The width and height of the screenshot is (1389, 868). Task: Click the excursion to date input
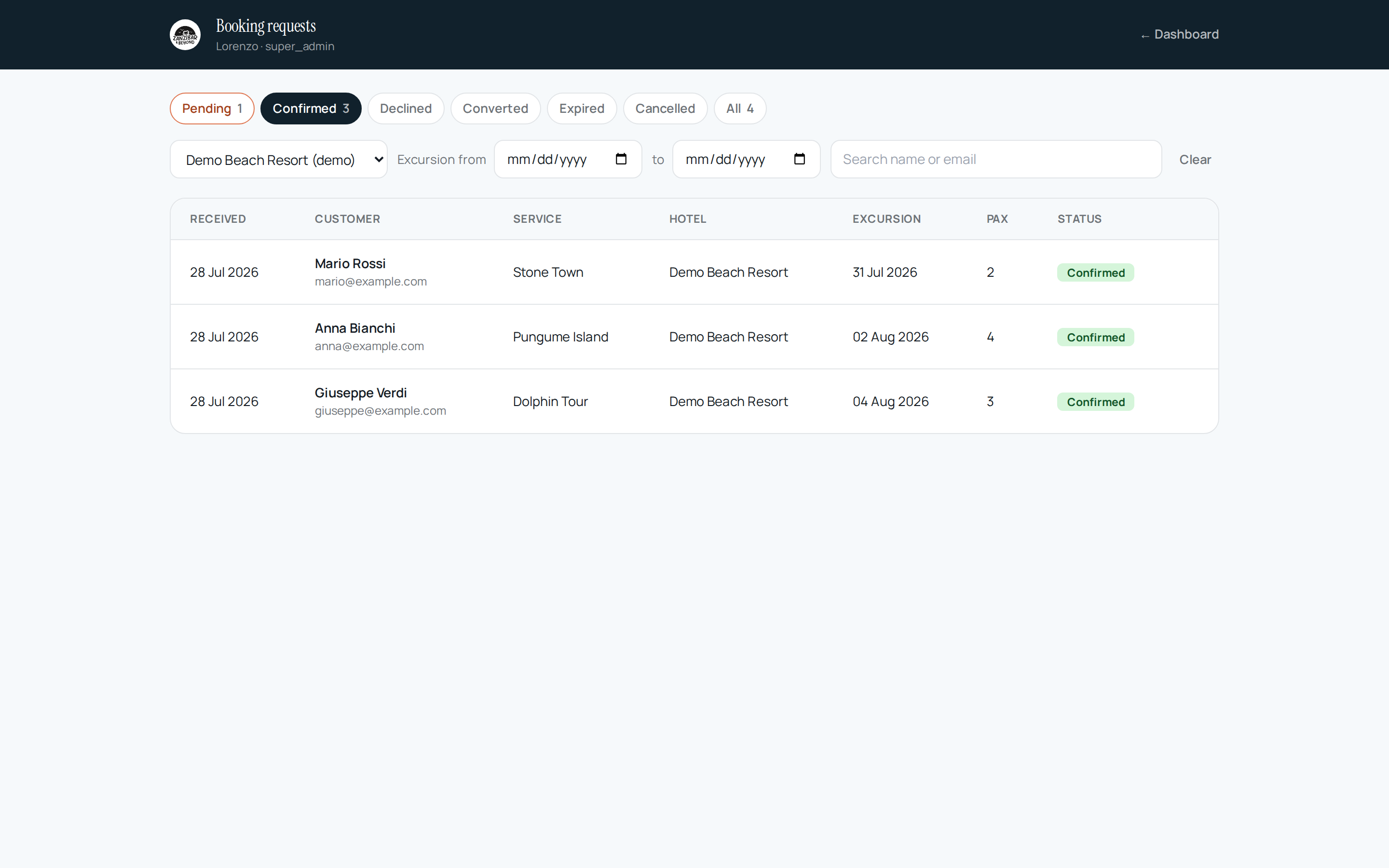(746, 159)
